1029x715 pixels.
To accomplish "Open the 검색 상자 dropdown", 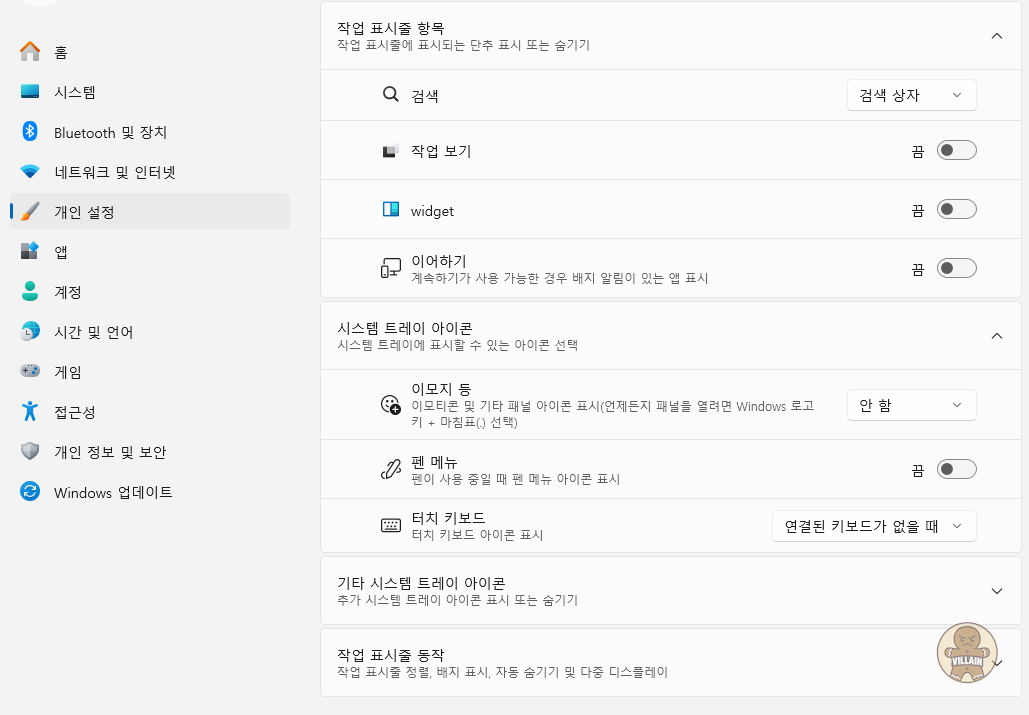I will click(912, 95).
